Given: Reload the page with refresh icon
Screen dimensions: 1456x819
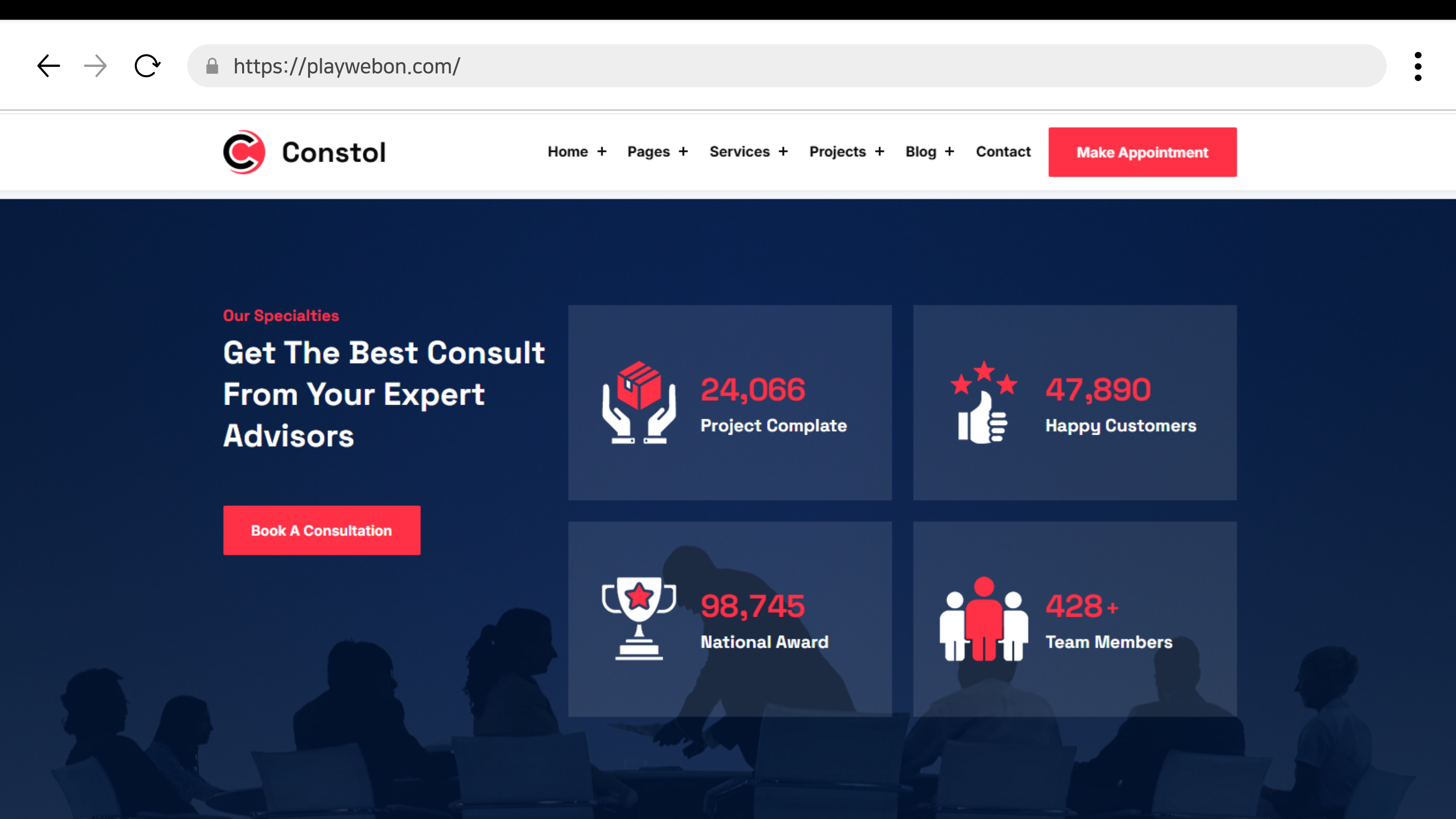Looking at the screenshot, I should (x=147, y=66).
